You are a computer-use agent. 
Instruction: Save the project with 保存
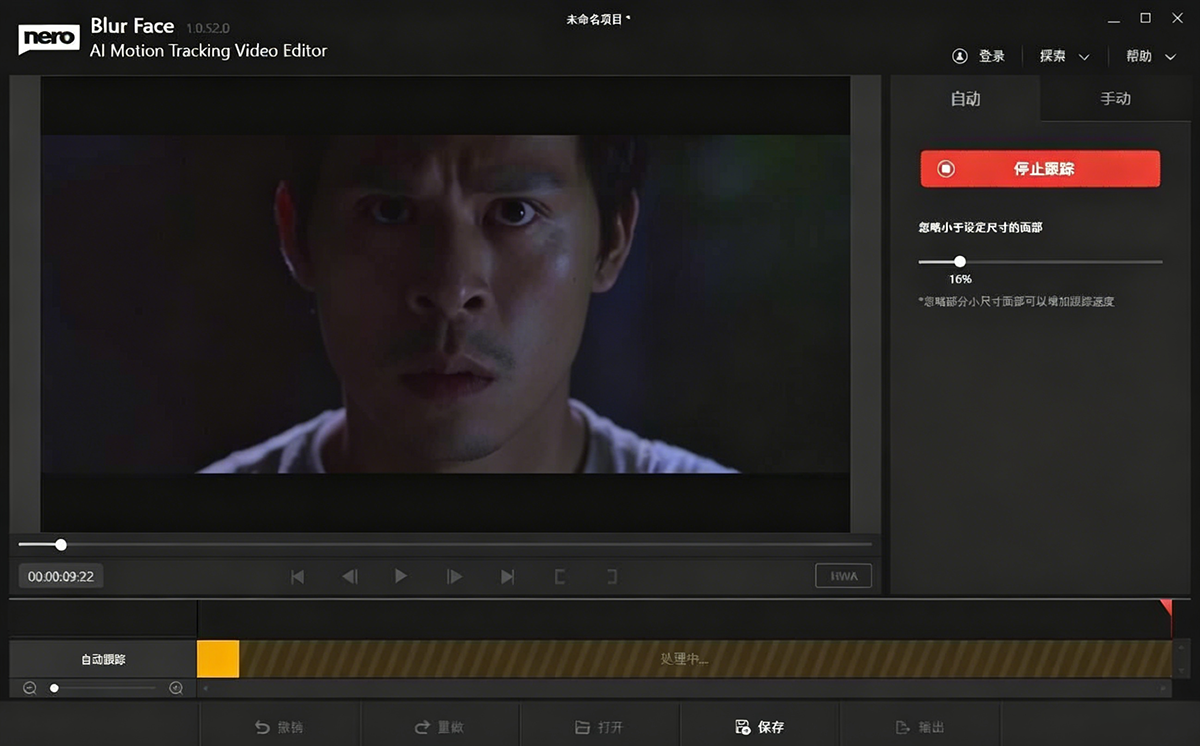(x=759, y=727)
